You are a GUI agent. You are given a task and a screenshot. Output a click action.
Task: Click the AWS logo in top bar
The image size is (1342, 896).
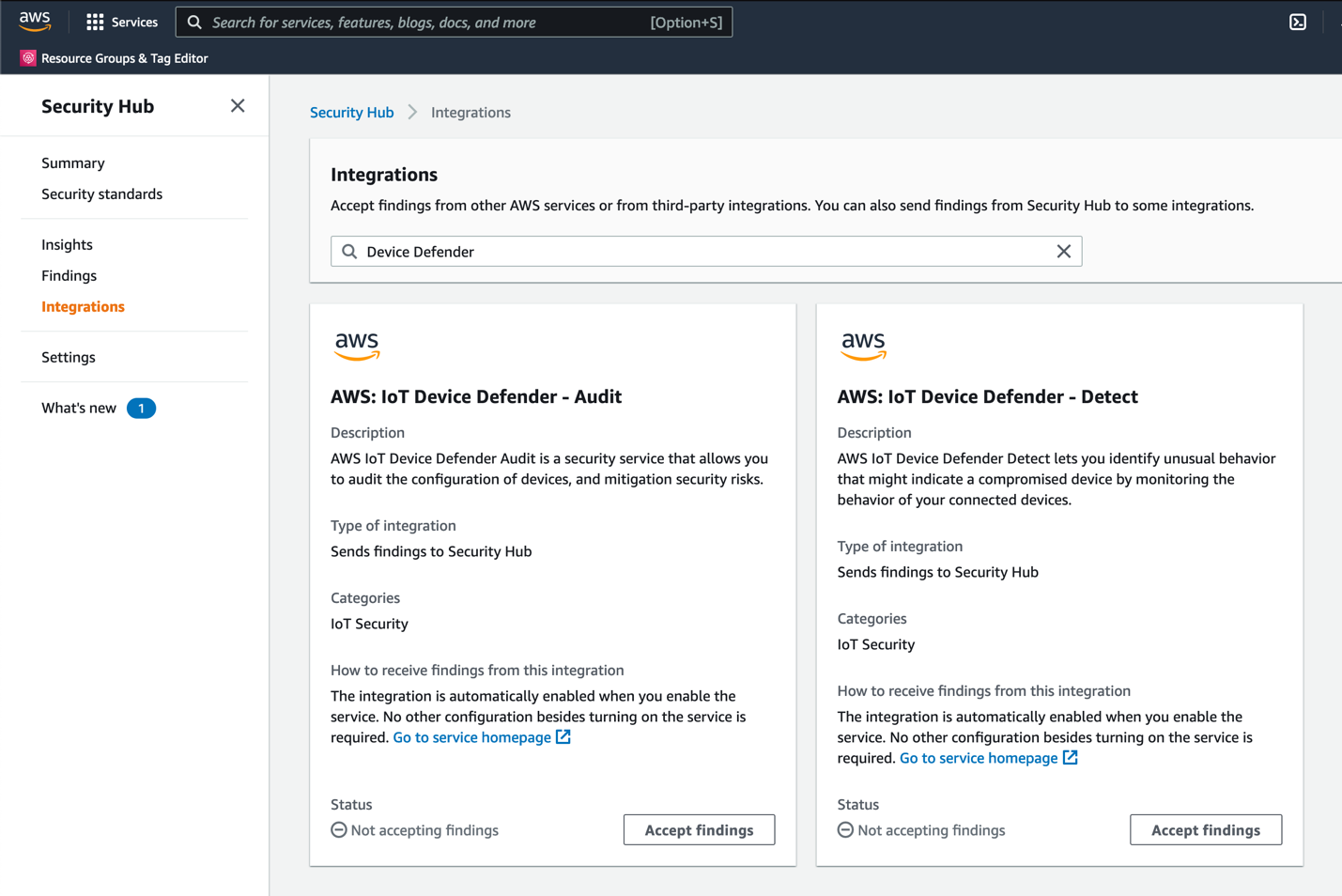(x=35, y=21)
